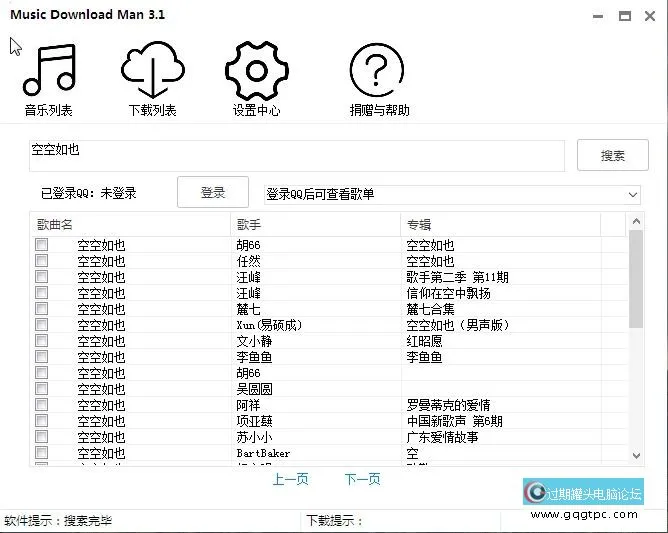Click singer name 吴圆圆
The width and height of the screenshot is (668, 533).
click(x=254, y=389)
